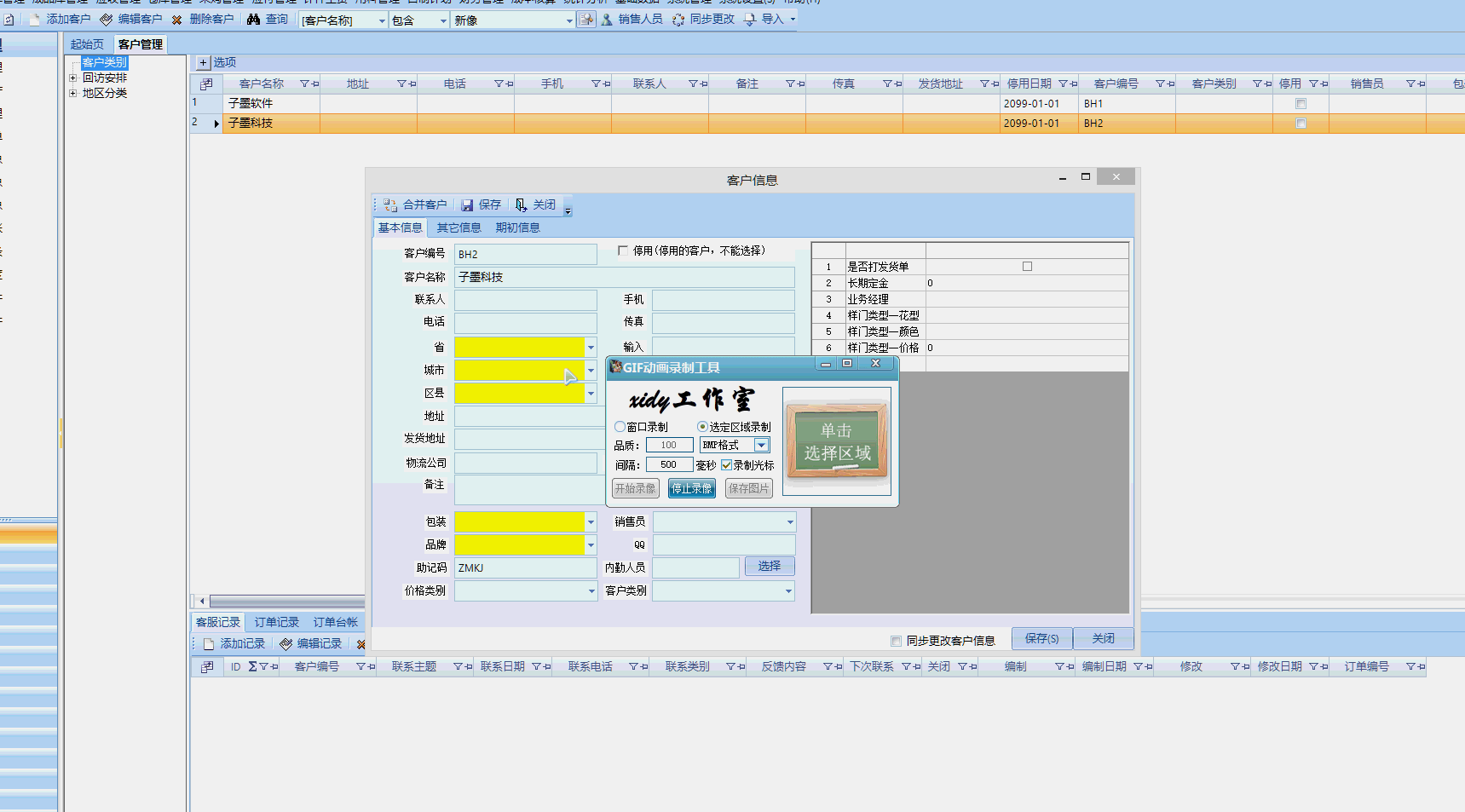Click the Delete Customer (删除客户) icon
Screen dimensions: 1465x812
pyautogui.click(x=177, y=20)
